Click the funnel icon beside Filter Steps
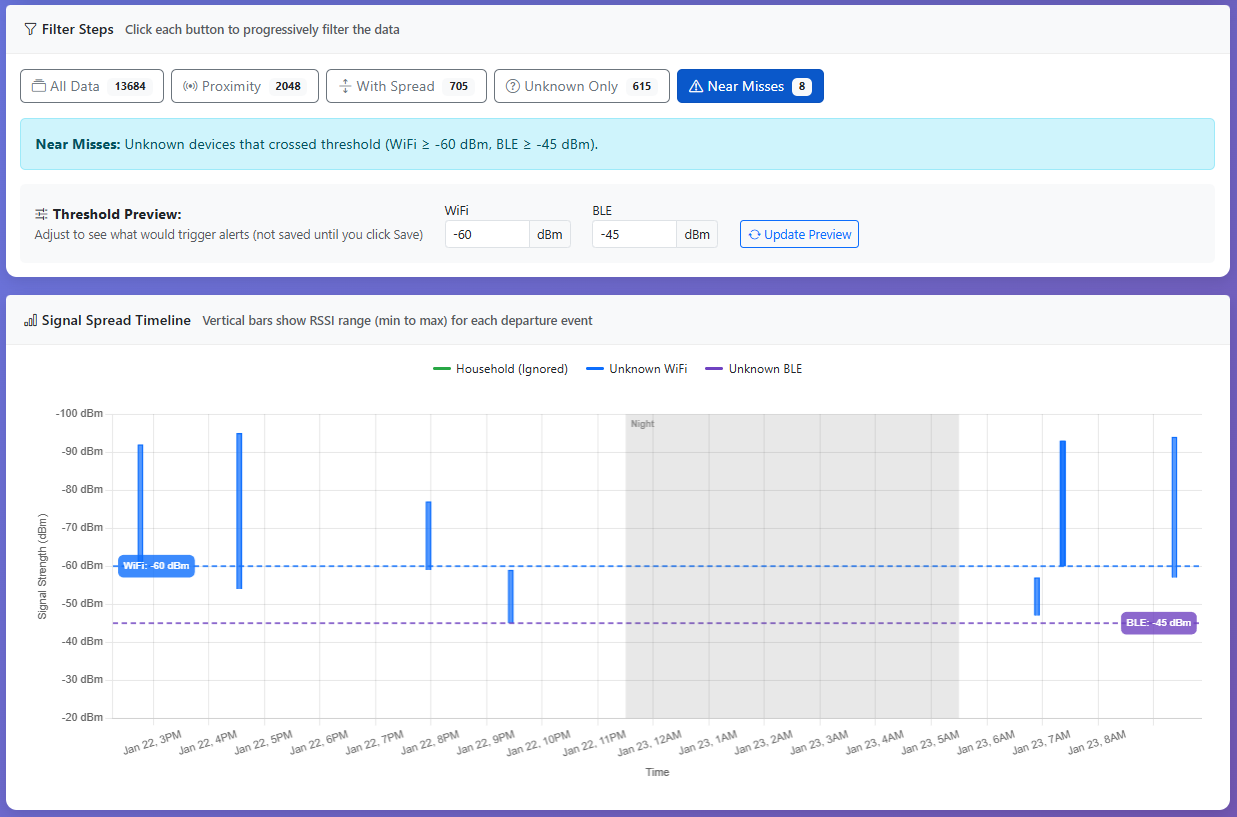This screenshot has width=1237, height=817. pos(30,30)
